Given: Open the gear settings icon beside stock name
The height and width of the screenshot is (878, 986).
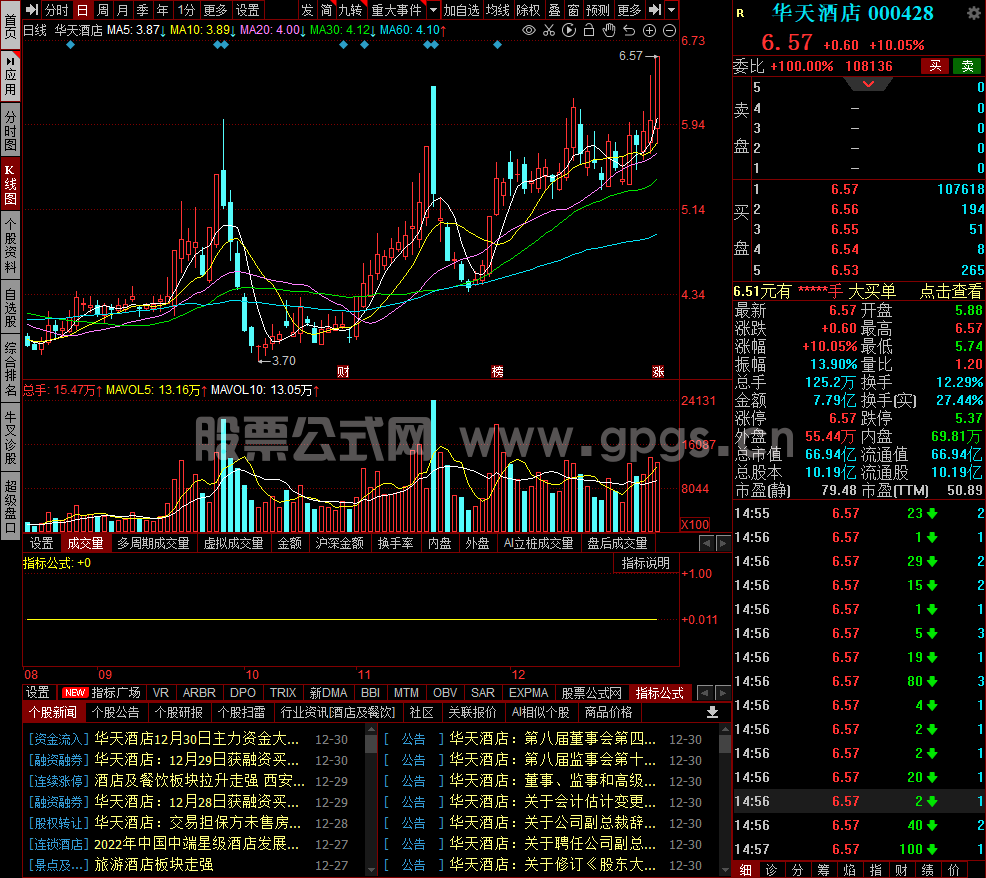Looking at the screenshot, I should (x=972, y=13).
